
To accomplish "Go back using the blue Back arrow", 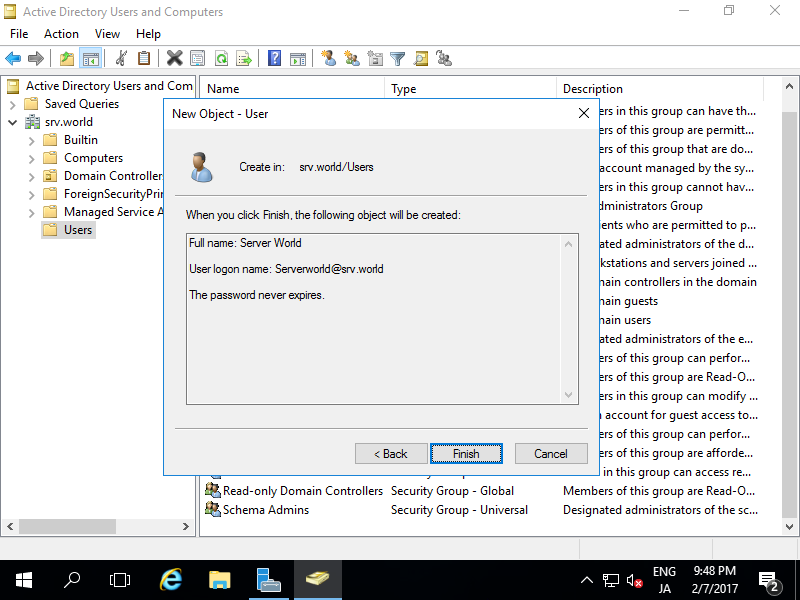I will 13,58.
